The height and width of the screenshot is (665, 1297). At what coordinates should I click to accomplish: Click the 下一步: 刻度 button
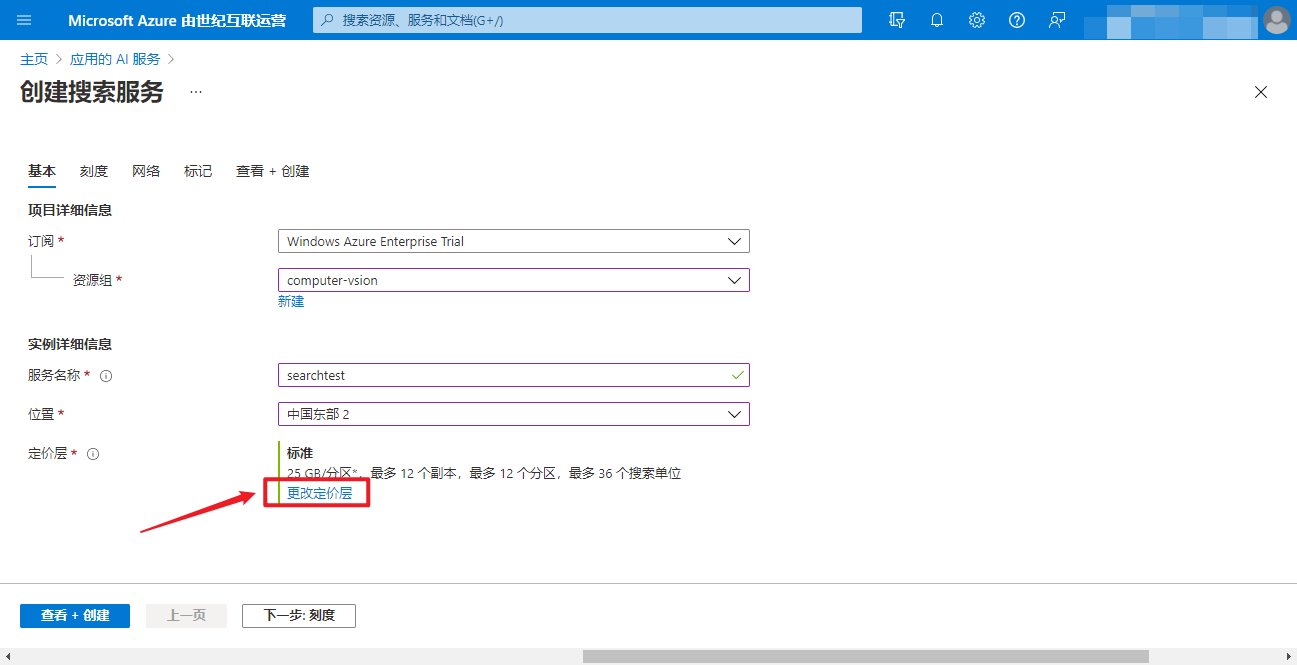tap(299, 616)
